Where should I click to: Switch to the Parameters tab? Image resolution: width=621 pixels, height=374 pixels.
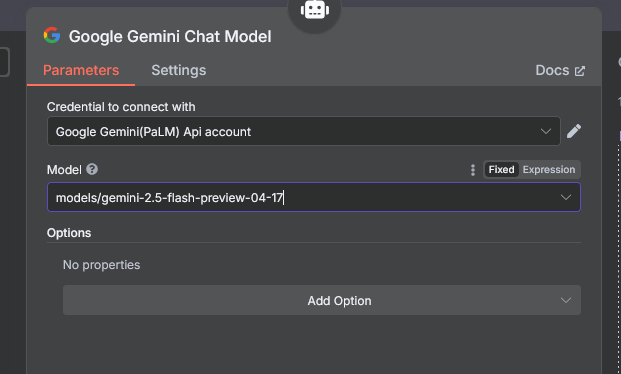pyautogui.click(x=81, y=70)
